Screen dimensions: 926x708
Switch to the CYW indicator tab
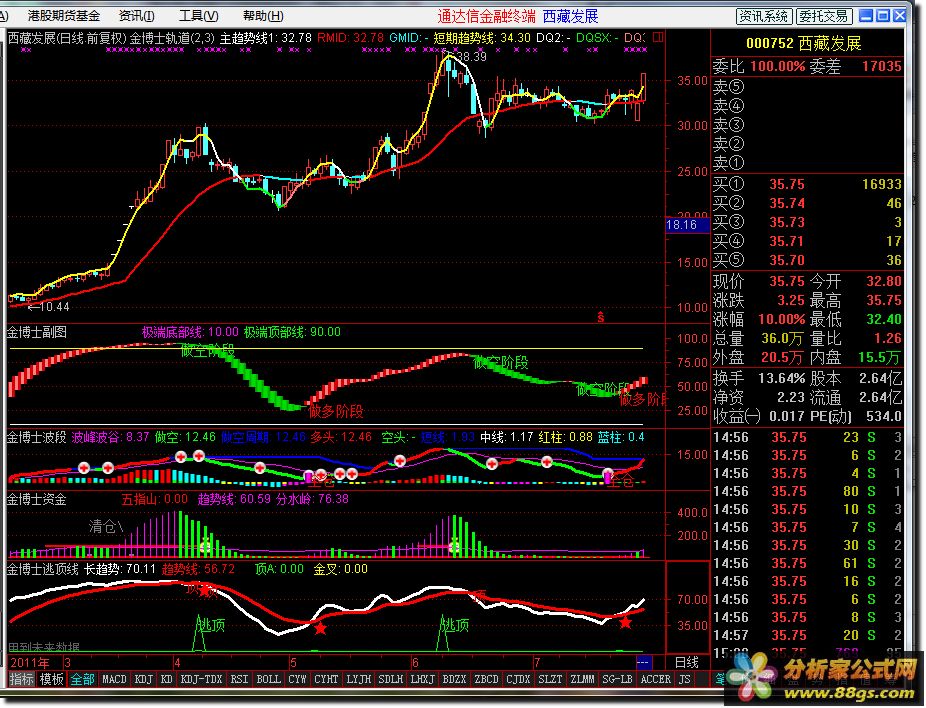coord(298,679)
